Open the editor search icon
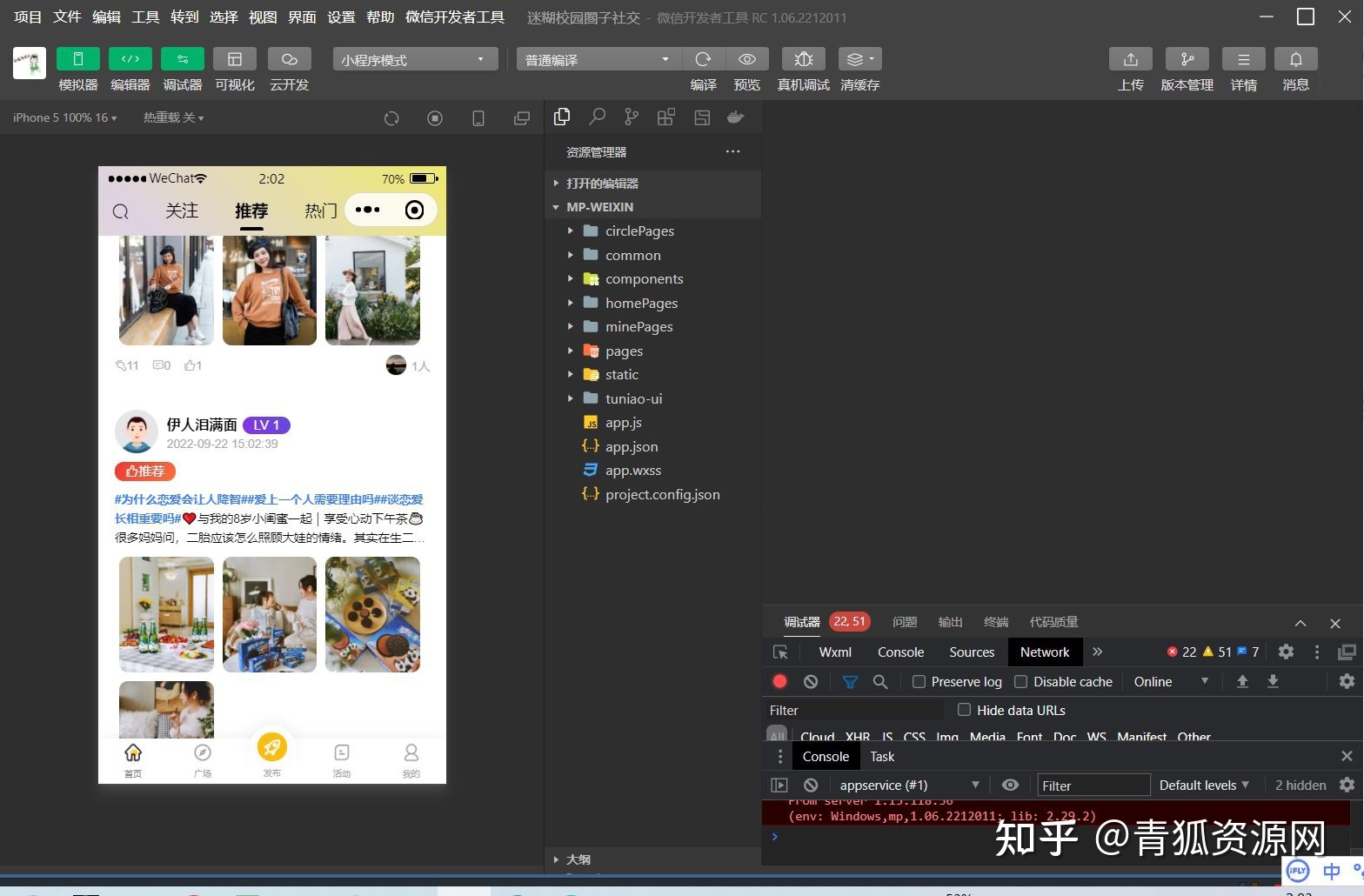Image resolution: width=1364 pixels, height=896 pixels. pyautogui.click(x=598, y=117)
